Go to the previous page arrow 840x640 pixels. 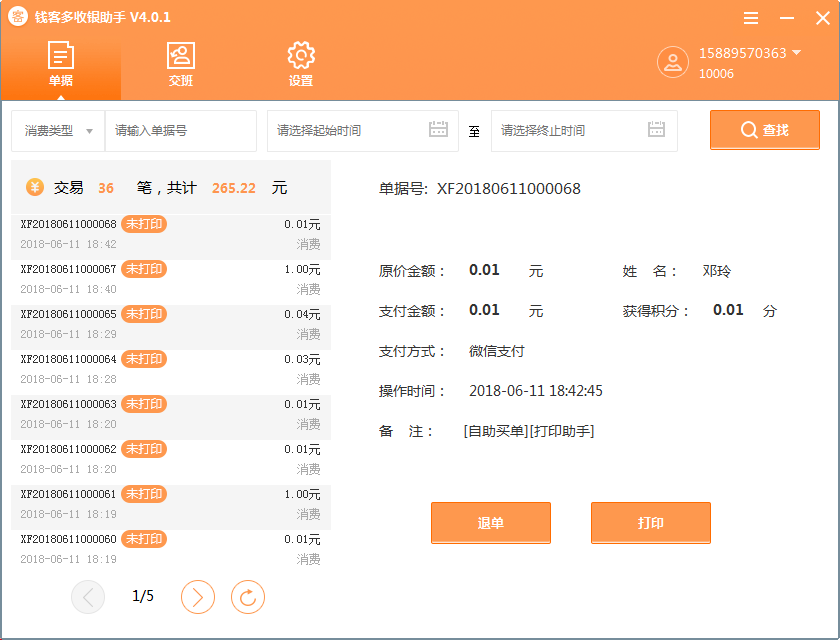(88, 597)
